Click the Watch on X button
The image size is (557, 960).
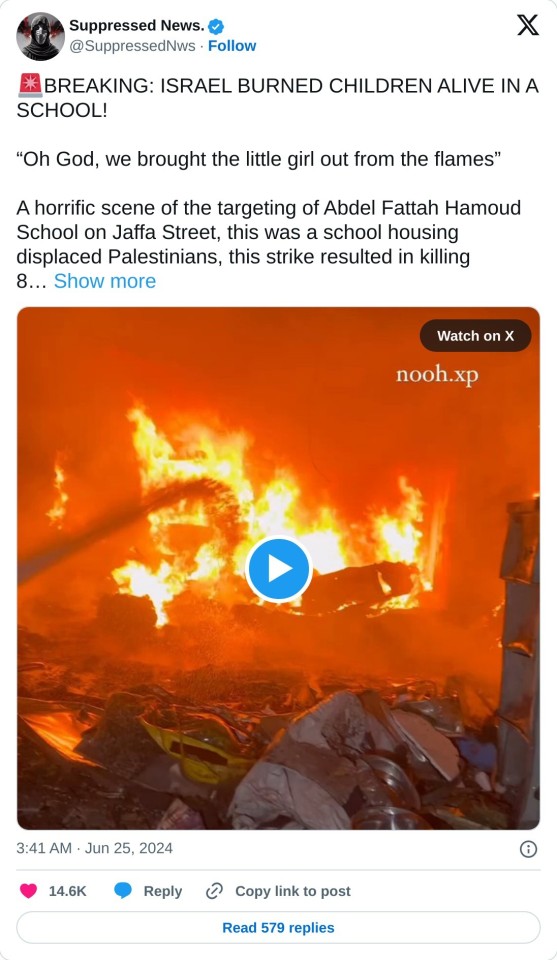(x=476, y=336)
